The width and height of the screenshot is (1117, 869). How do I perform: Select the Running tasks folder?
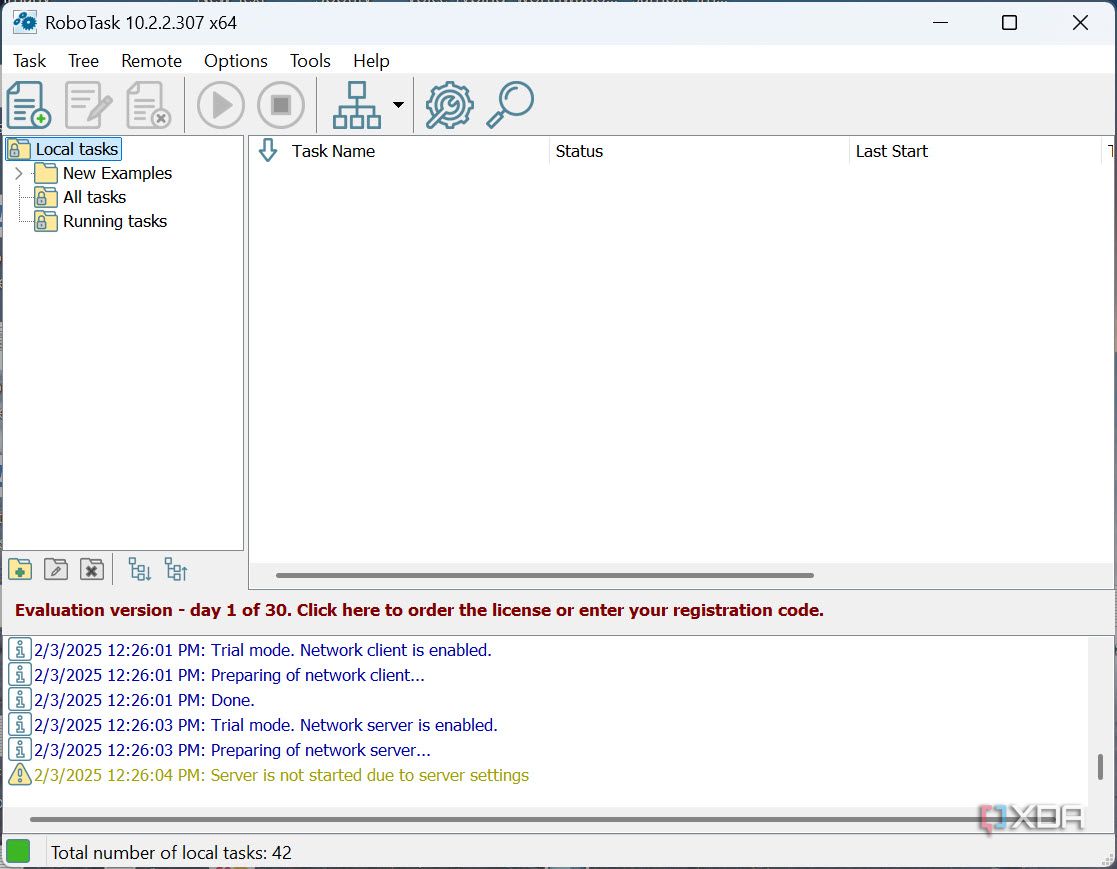pyautogui.click(x=114, y=221)
